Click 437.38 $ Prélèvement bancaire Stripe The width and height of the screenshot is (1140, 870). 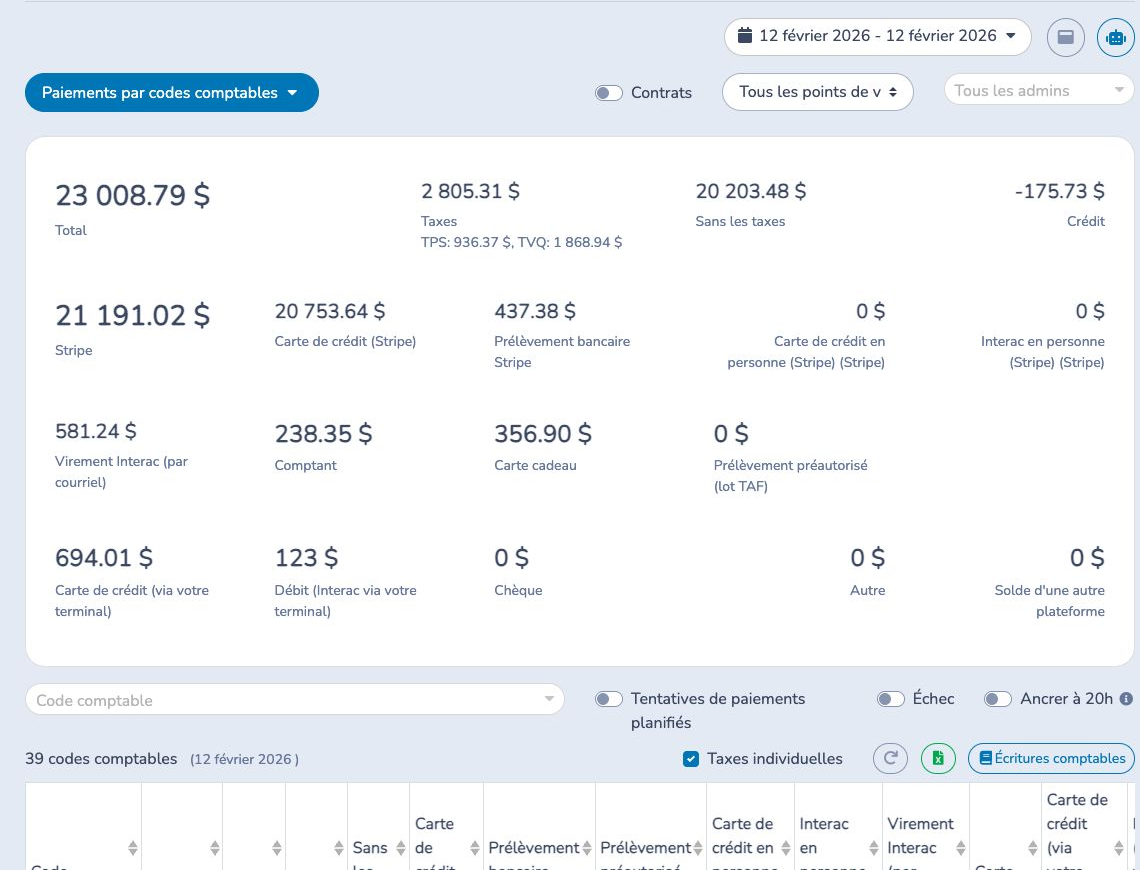535,311
